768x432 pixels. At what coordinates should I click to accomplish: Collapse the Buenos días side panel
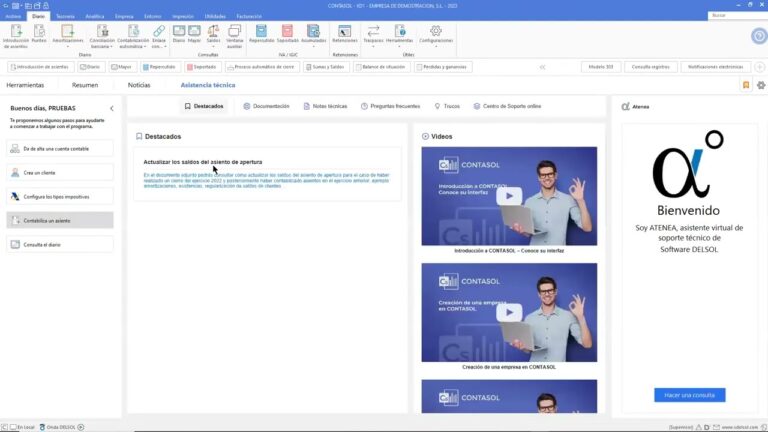pos(112,108)
